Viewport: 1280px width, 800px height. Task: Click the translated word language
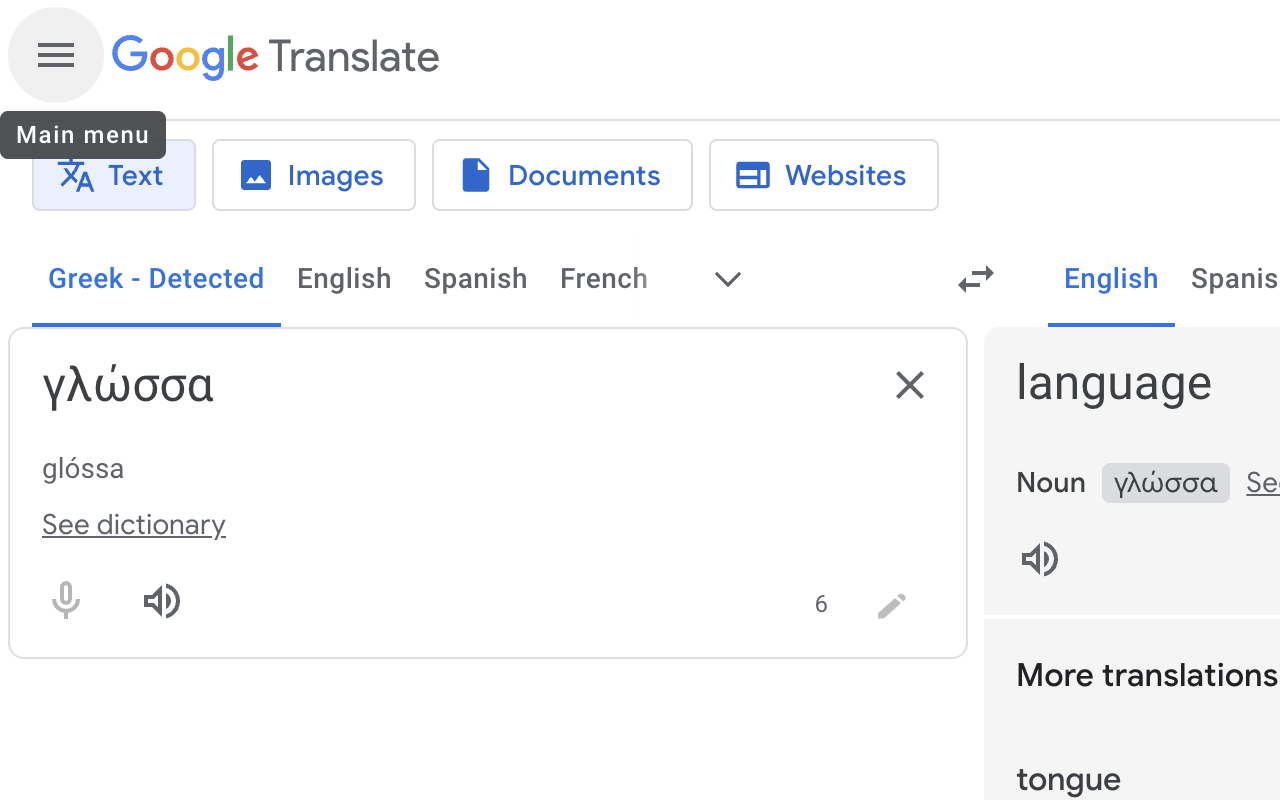tap(1114, 384)
